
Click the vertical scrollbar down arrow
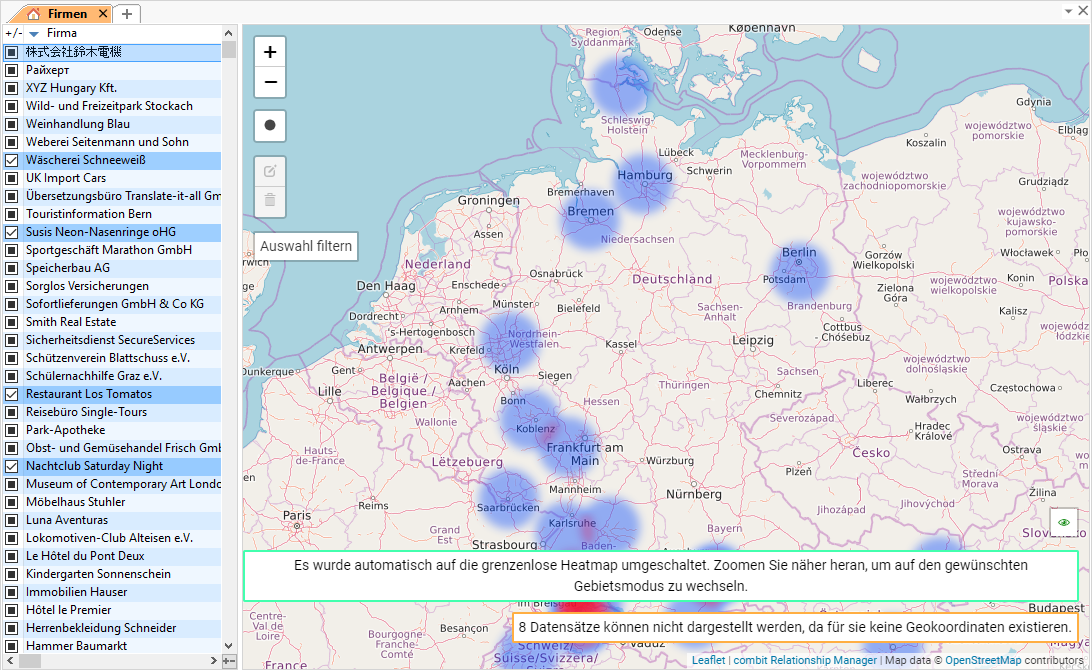(229, 646)
